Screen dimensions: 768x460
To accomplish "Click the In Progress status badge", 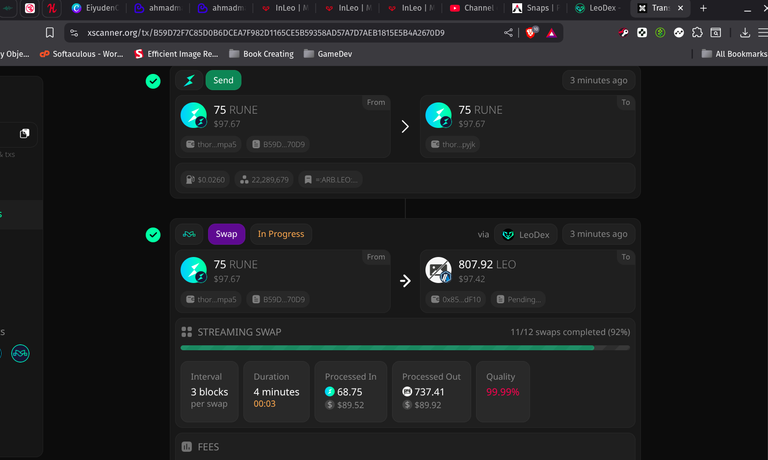I will pos(281,234).
